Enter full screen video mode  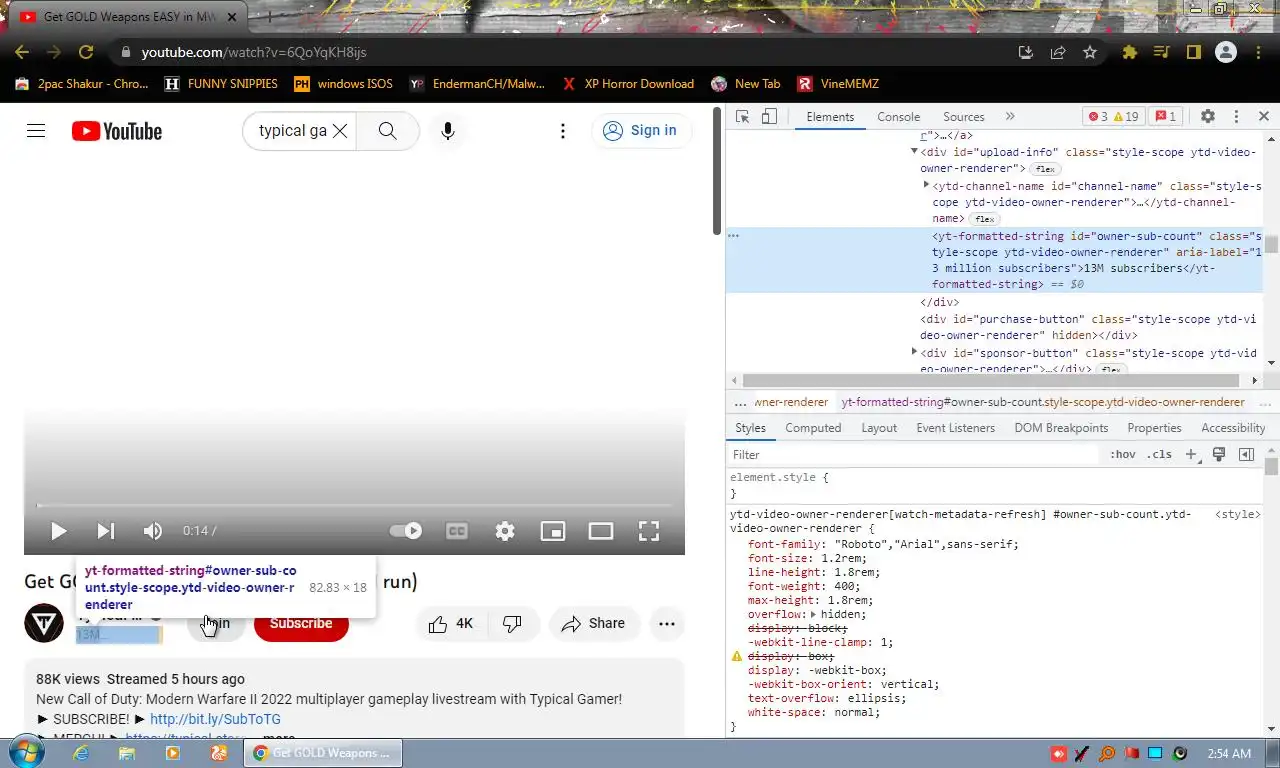tap(649, 531)
